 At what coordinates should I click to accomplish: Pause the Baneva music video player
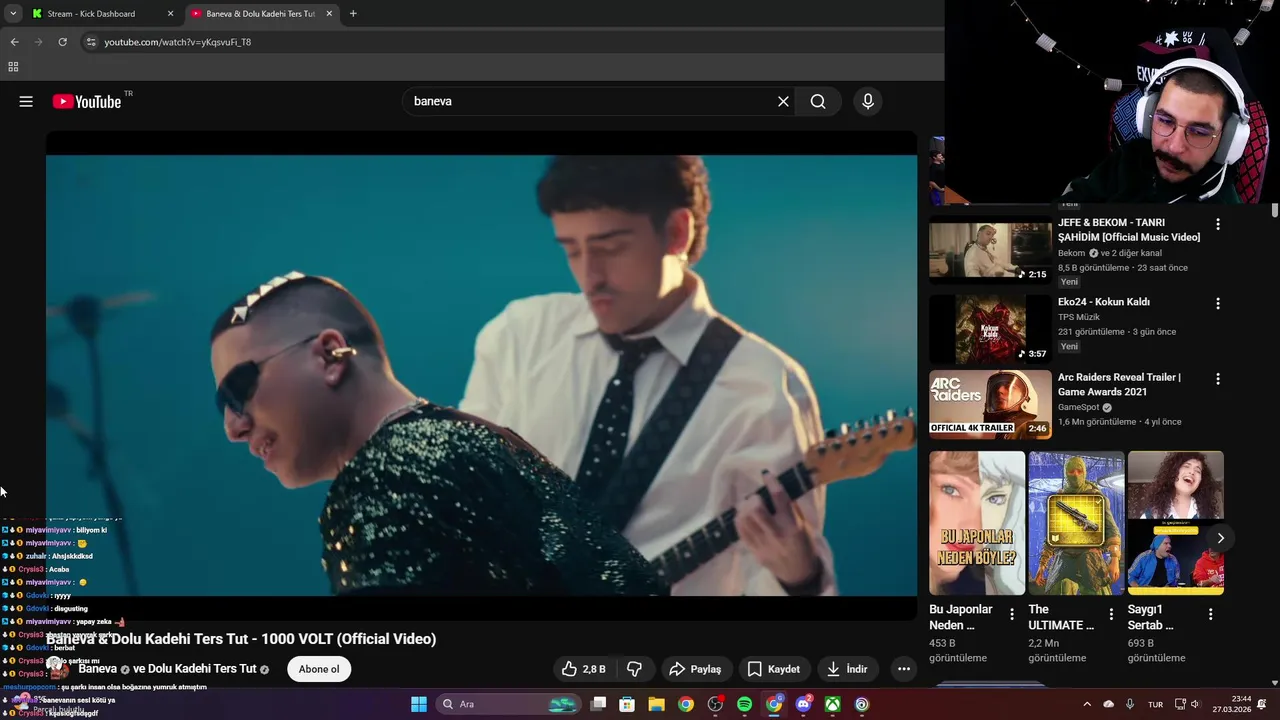[x=481, y=375]
